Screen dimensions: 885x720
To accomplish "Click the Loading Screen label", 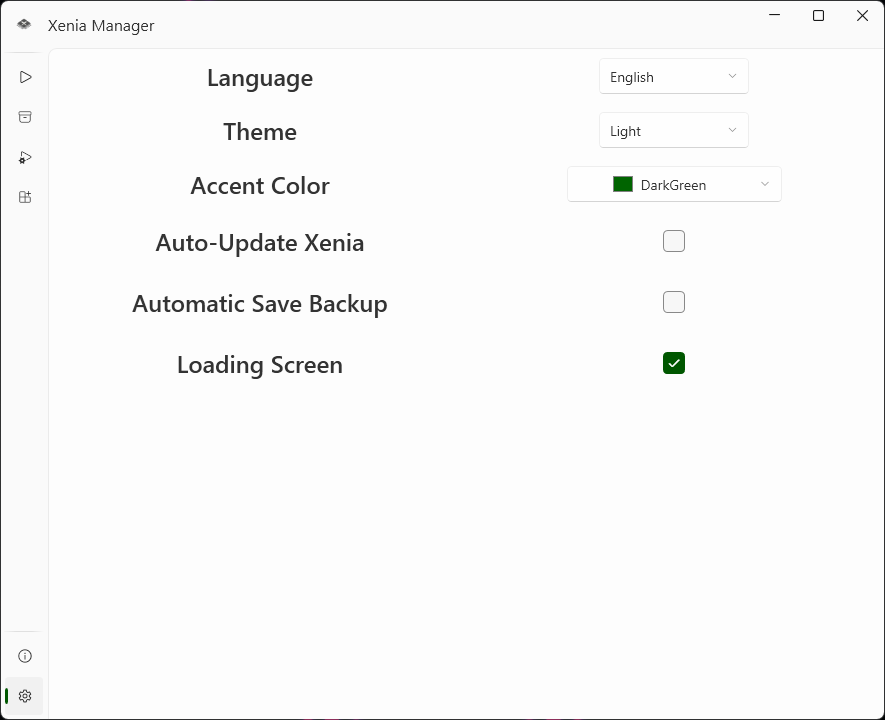I will [260, 365].
